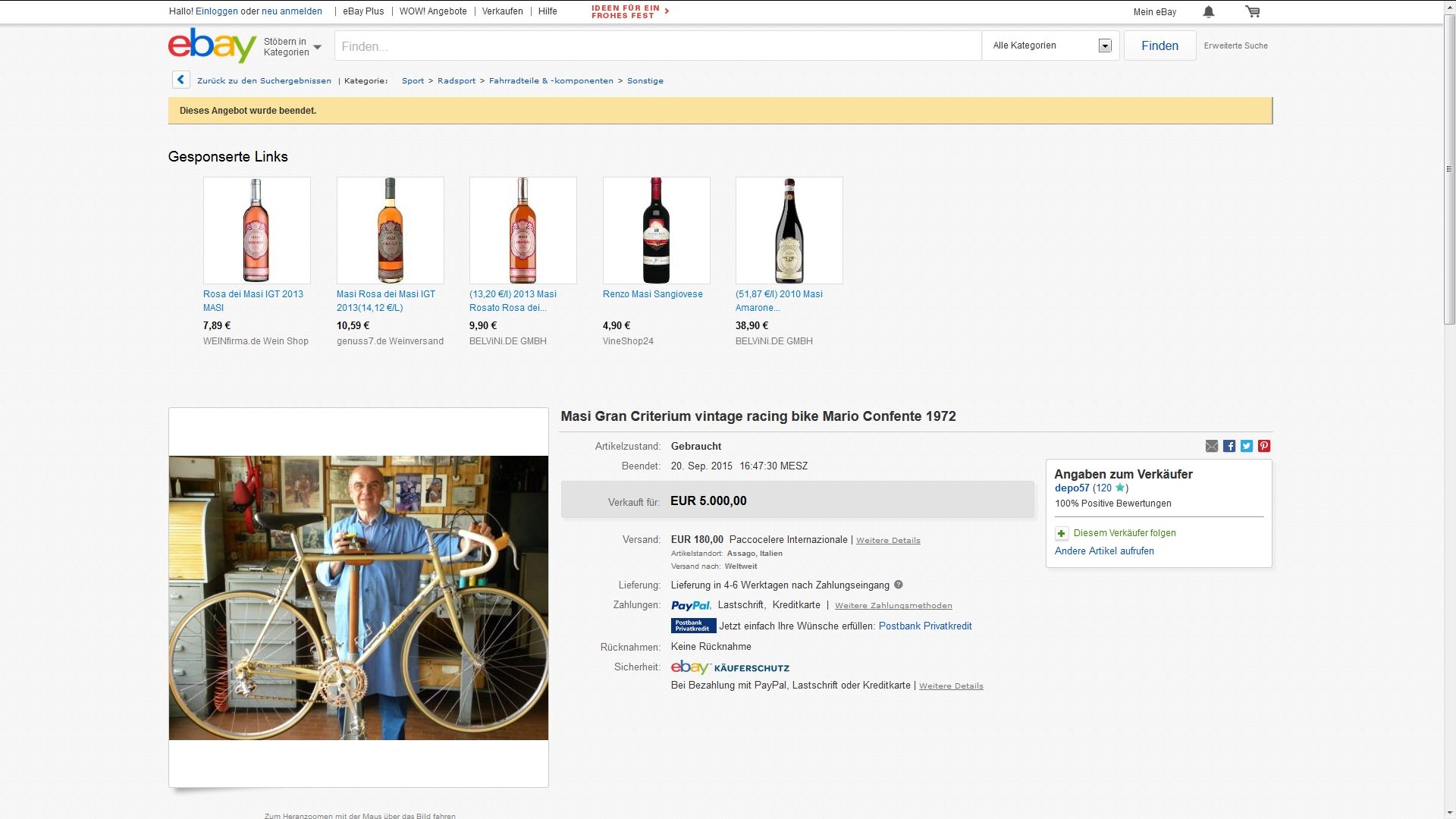1456x819 pixels.
Task: Click the eBay logo
Action: 212,45
